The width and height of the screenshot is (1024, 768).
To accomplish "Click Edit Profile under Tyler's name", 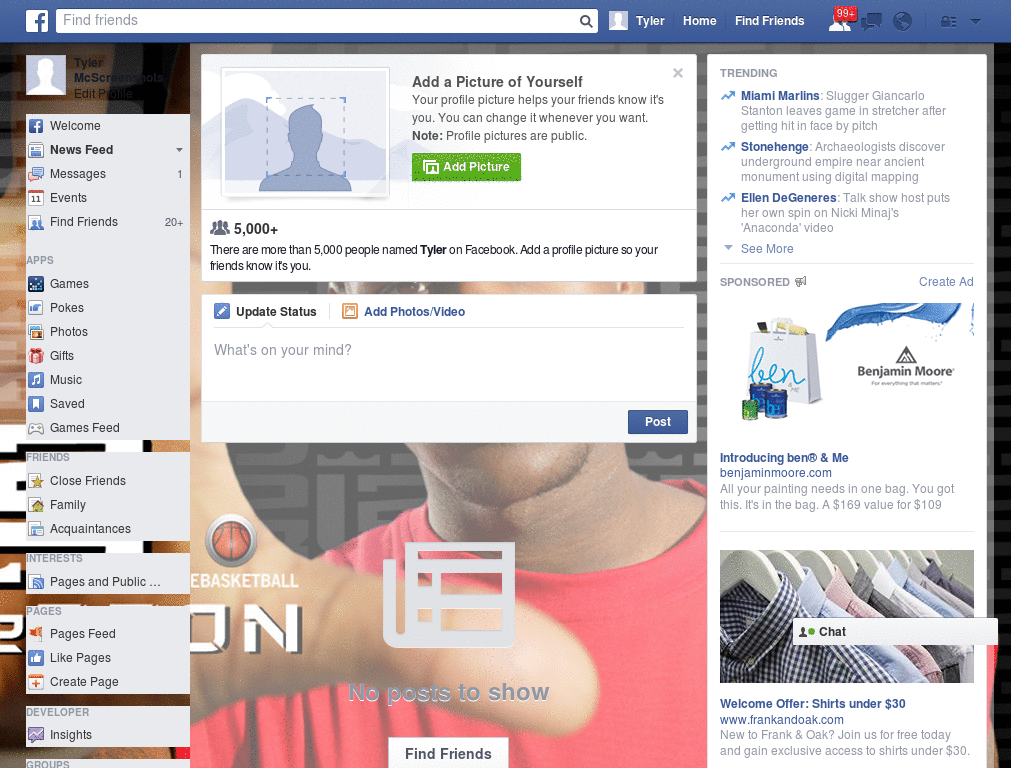I will (103, 94).
